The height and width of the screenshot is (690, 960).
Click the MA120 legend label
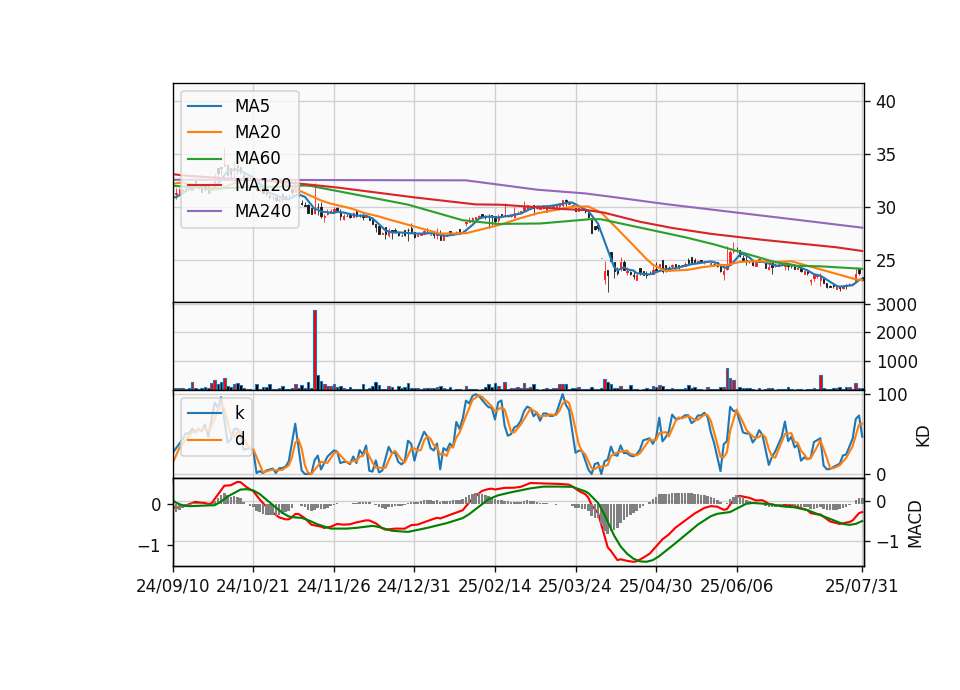(263, 185)
